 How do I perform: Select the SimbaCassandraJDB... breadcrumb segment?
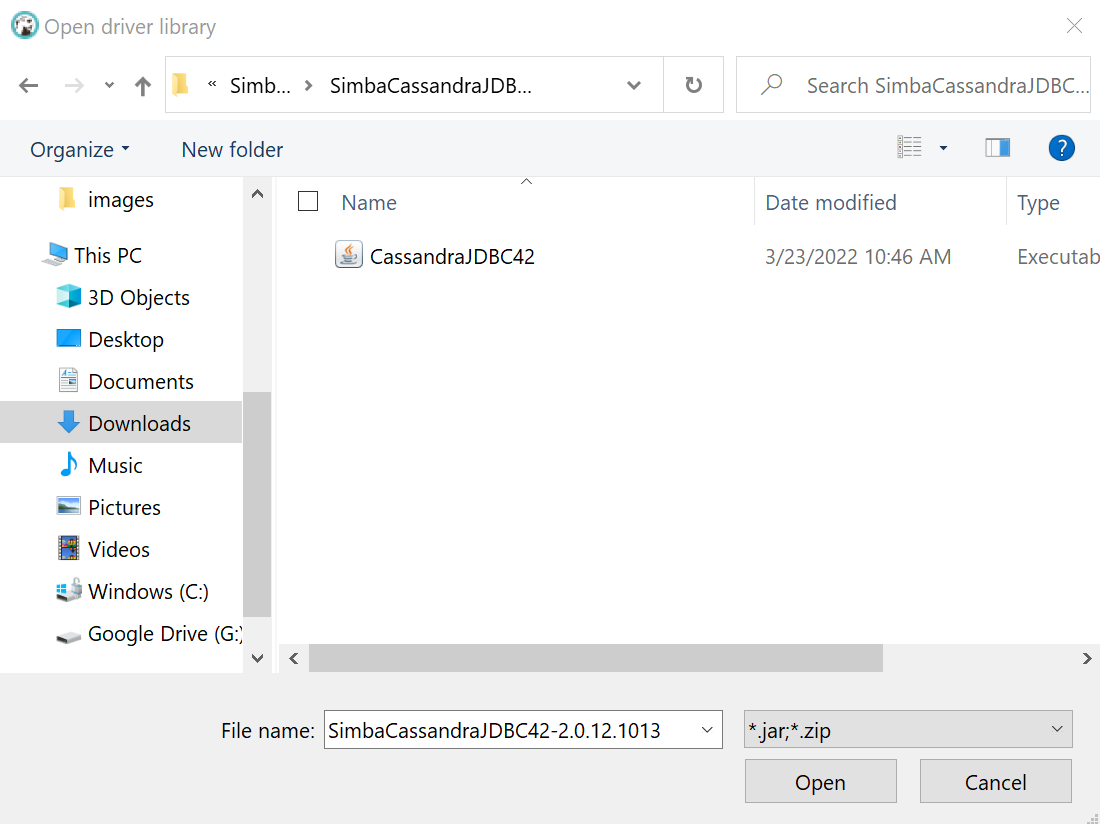(x=431, y=86)
